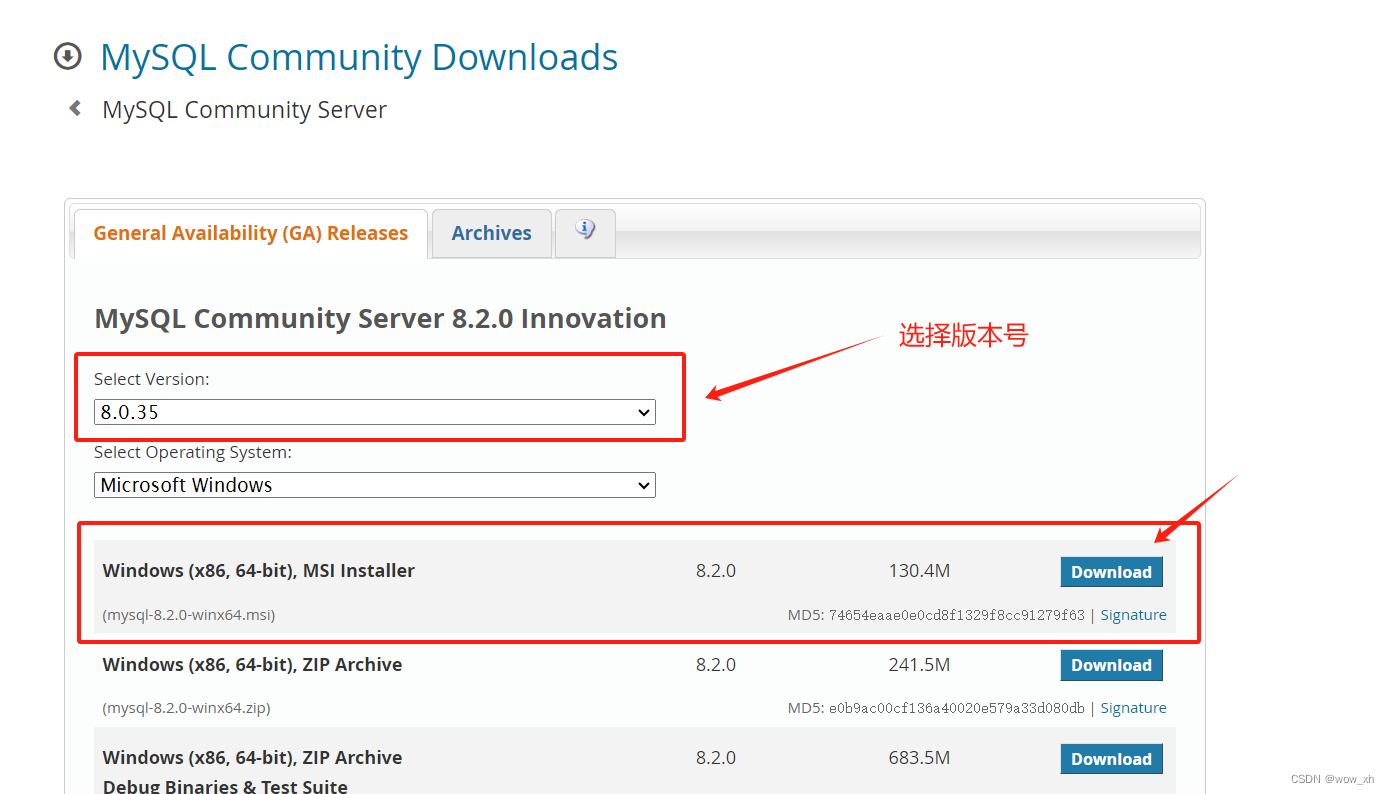The height and width of the screenshot is (794, 1389).
Task: Click the Debug Binaries & Test Suite text
Action: coord(225,785)
